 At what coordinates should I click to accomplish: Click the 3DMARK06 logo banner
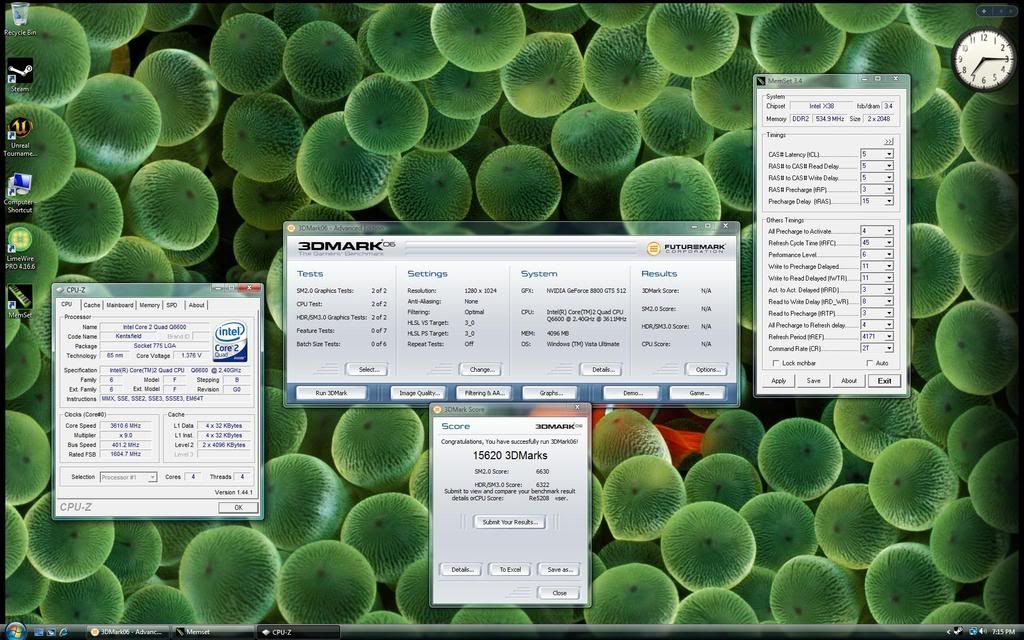[x=347, y=248]
